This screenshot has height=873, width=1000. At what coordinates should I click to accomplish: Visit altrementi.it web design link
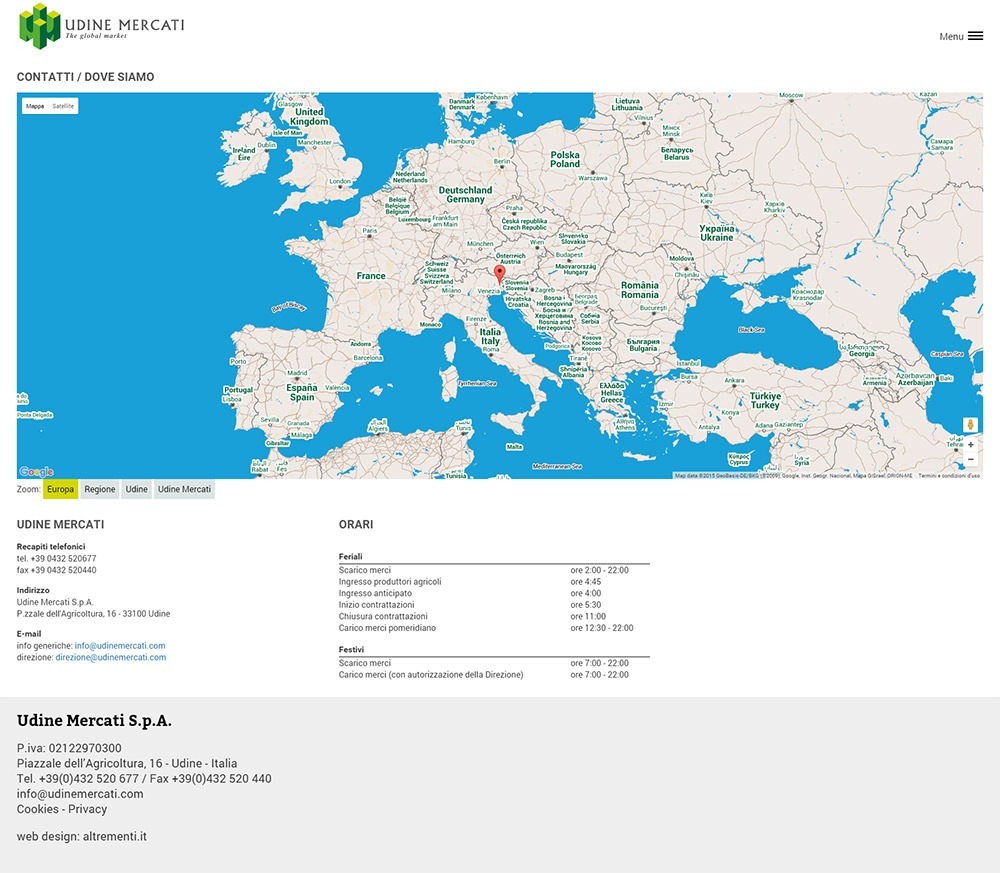pos(114,836)
